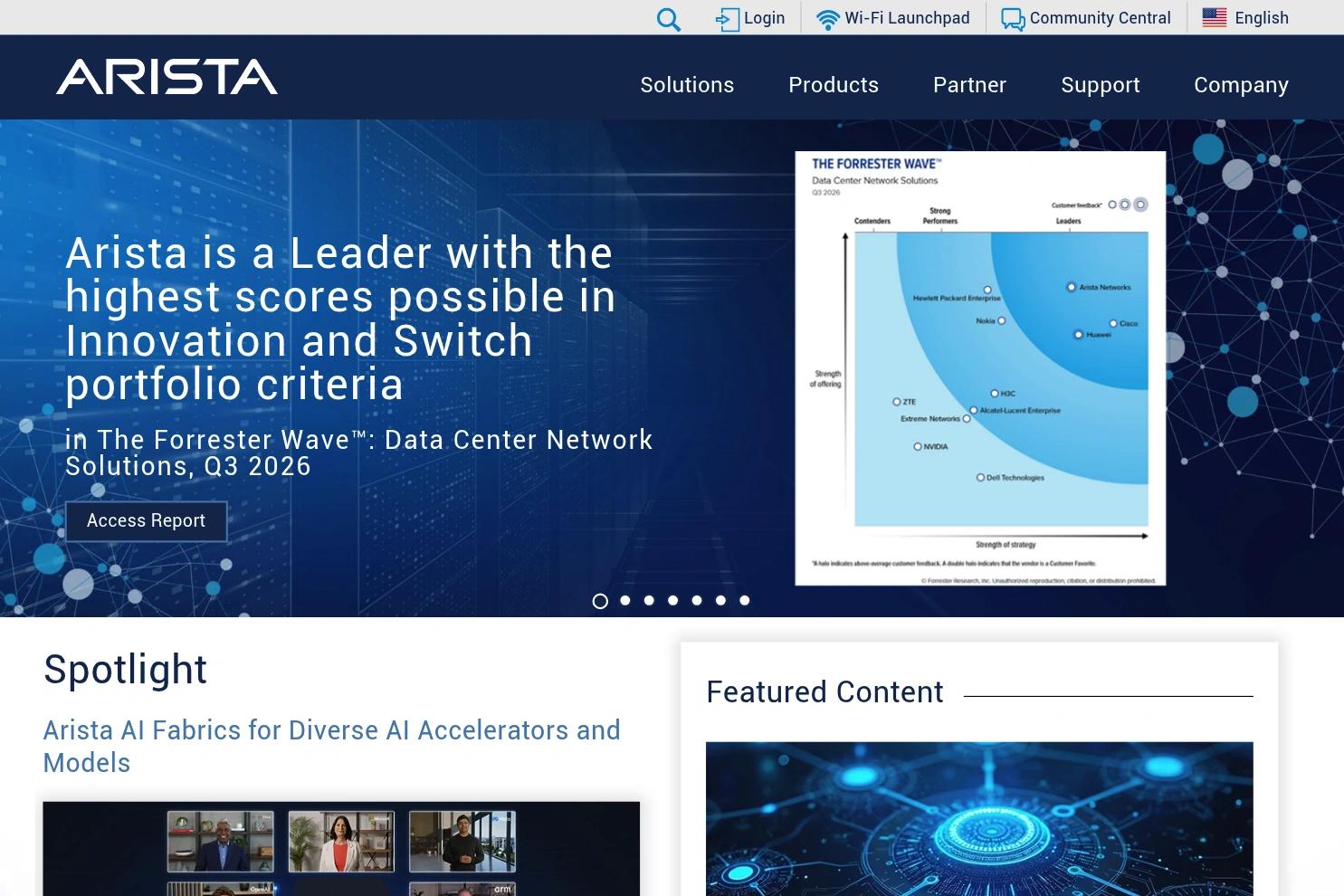
Task: Click the US flag language icon
Action: [x=1215, y=18]
